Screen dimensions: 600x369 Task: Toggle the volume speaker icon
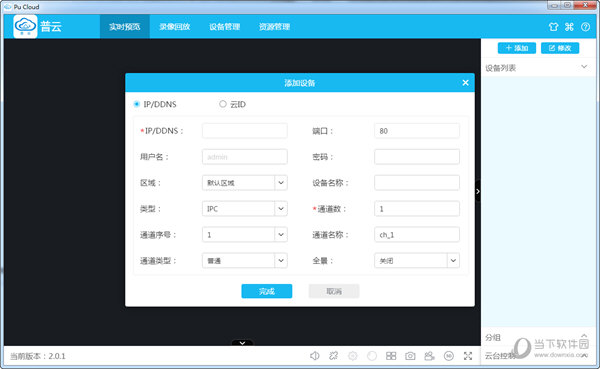click(315, 356)
